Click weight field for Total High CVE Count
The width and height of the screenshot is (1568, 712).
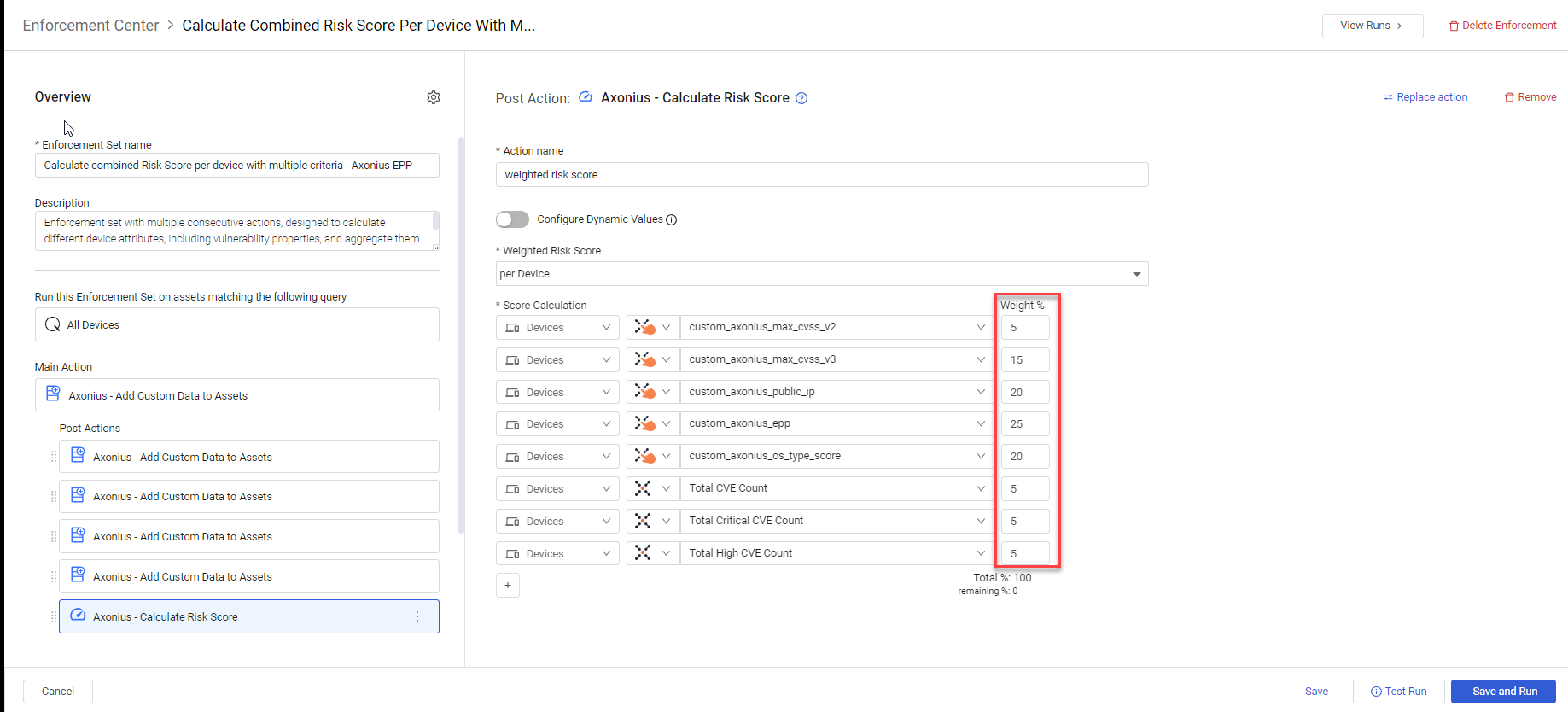tap(1025, 553)
